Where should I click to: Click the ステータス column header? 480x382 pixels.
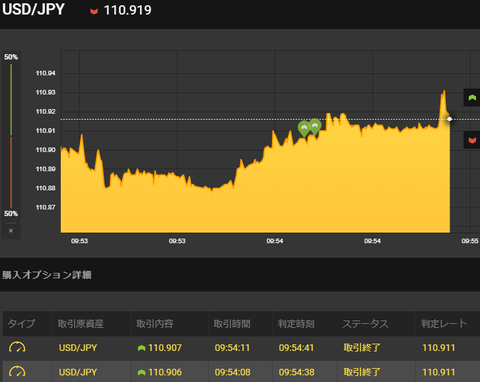point(365,323)
